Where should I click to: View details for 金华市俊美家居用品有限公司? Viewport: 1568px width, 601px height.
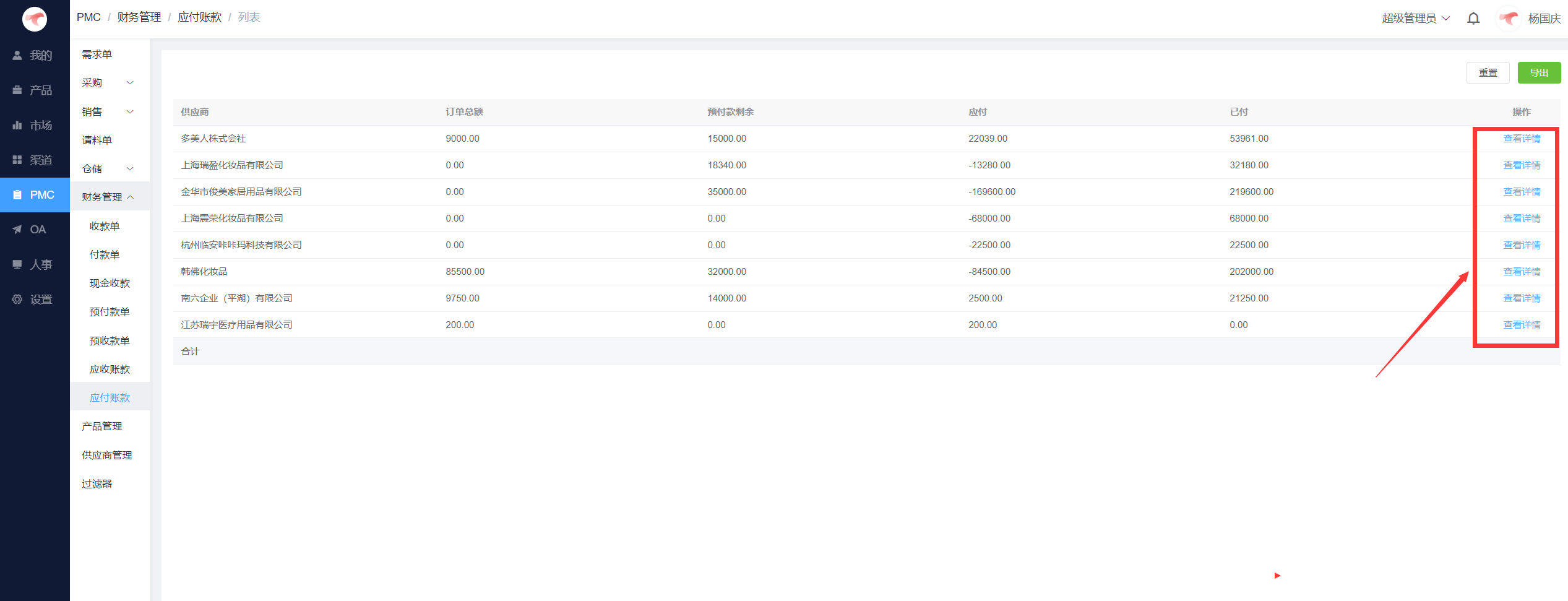pyautogui.click(x=1522, y=192)
